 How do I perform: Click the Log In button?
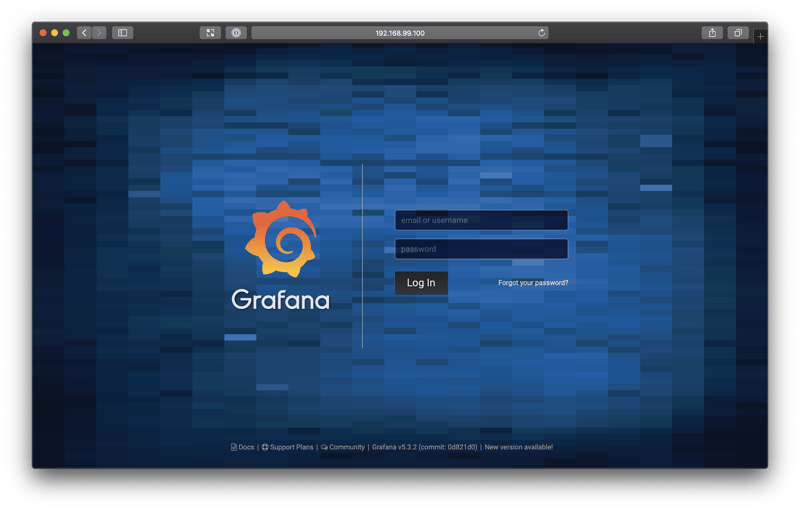click(421, 283)
